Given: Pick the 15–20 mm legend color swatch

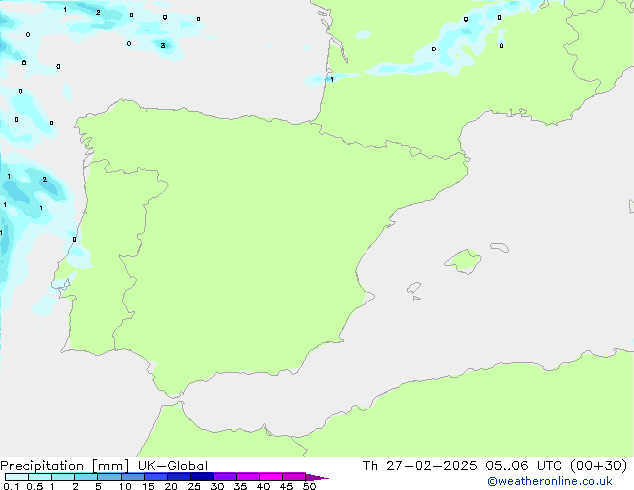Looking at the screenshot, I should pyautogui.click(x=156, y=477).
